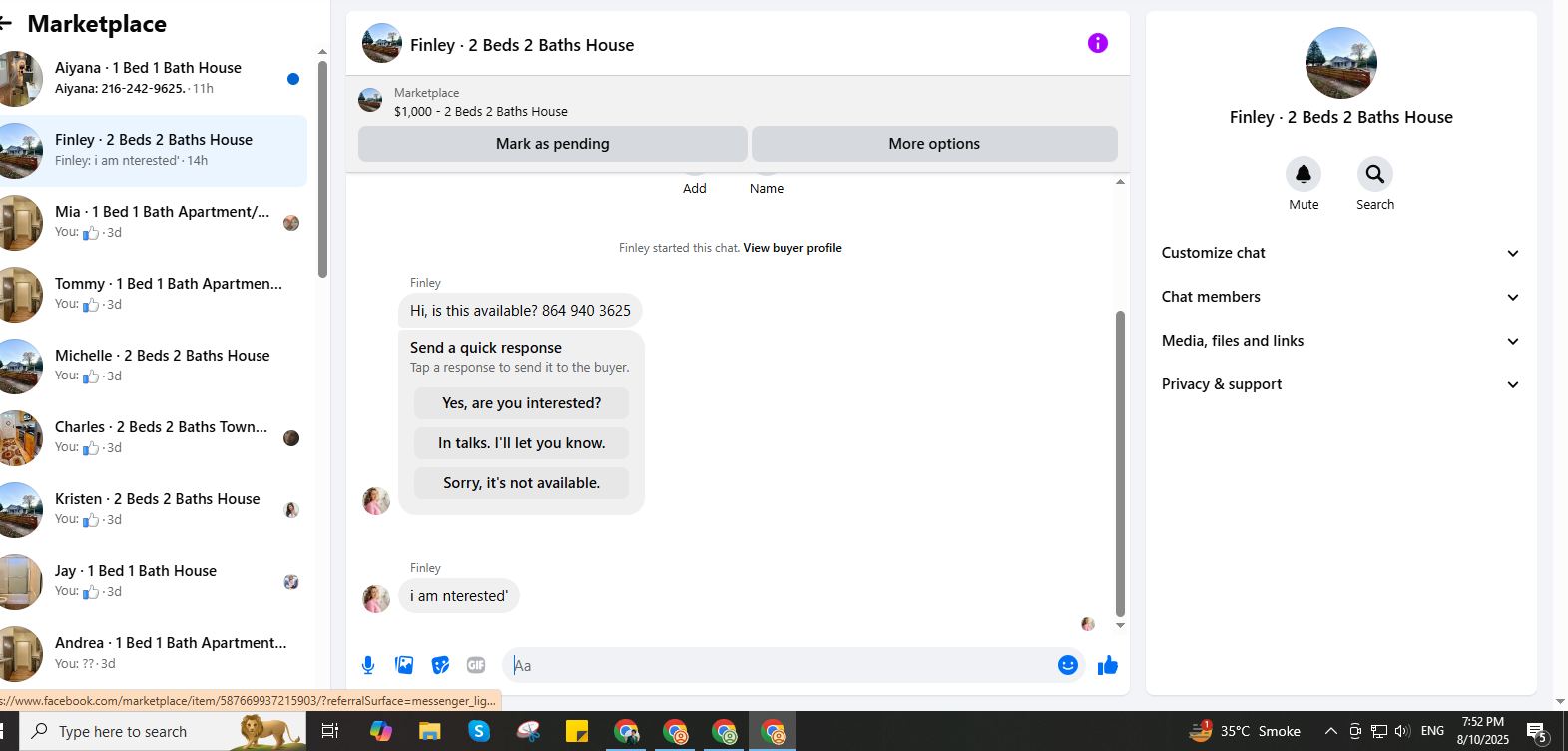The height and width of the screenshot is (751, 1568).
Task: Click unread blue dot on Aiyana chat
Action: point(293,79)
